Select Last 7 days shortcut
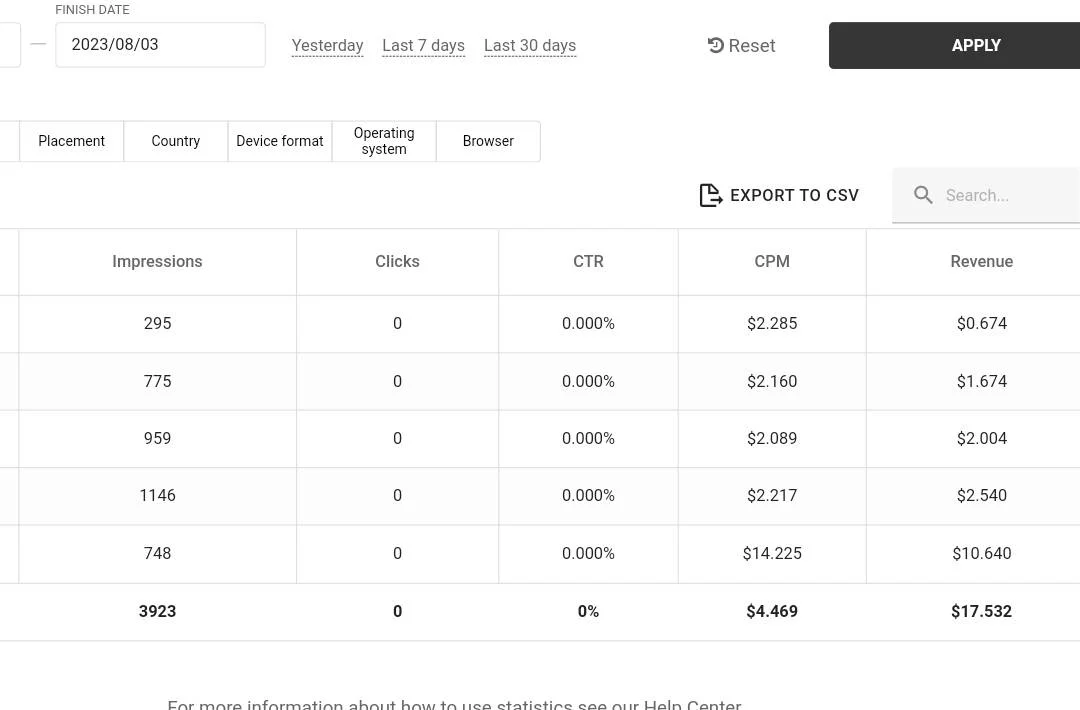The image size is (1080, 710). coord(424,45)
